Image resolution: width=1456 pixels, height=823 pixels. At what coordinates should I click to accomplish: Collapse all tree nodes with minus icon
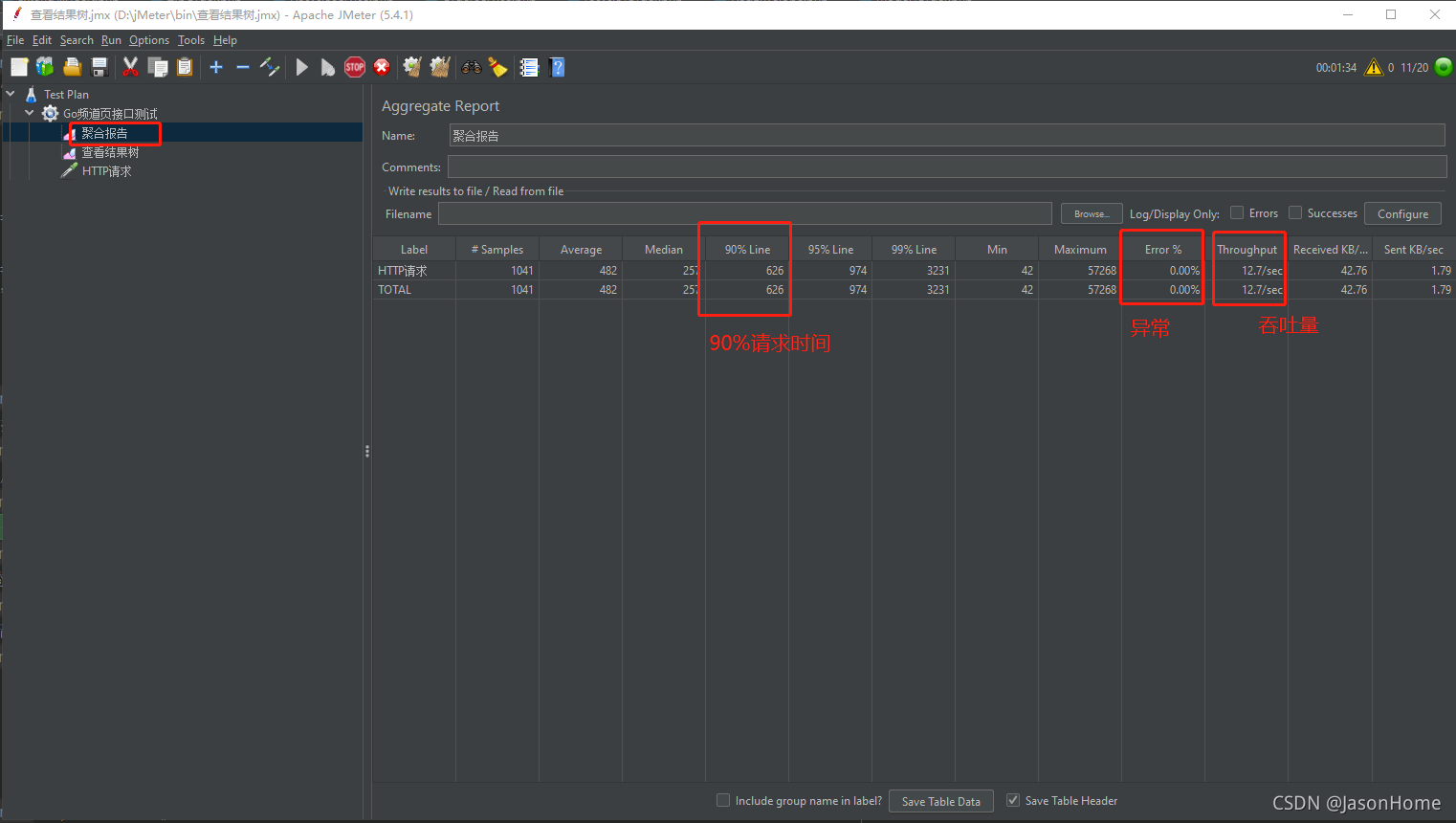click(x=243, y=67)
